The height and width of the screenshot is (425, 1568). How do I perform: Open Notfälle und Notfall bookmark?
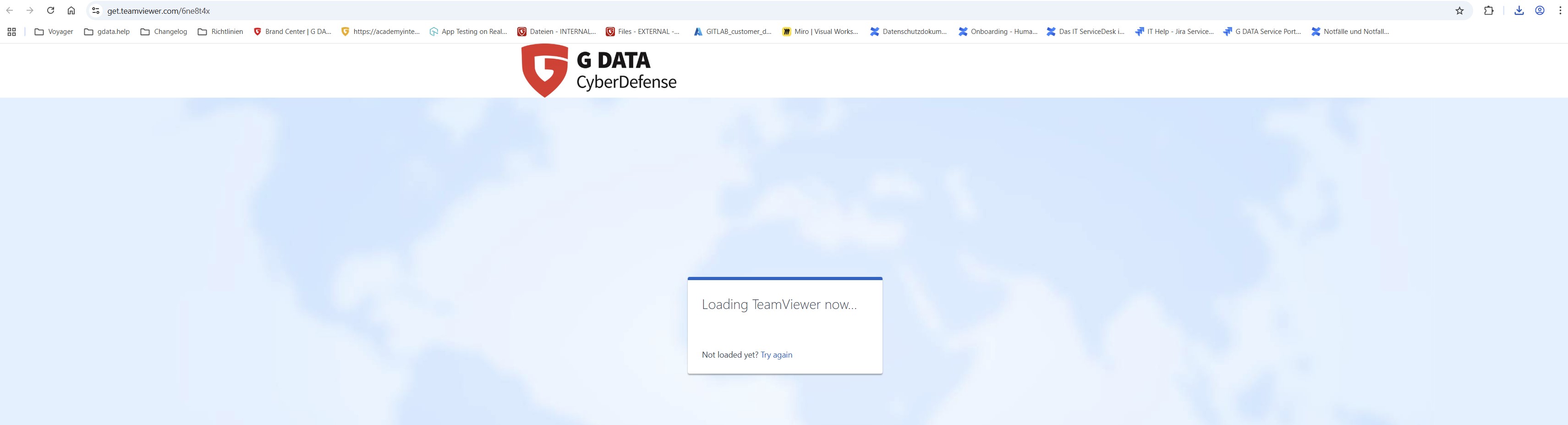[x=1350, y=32]
